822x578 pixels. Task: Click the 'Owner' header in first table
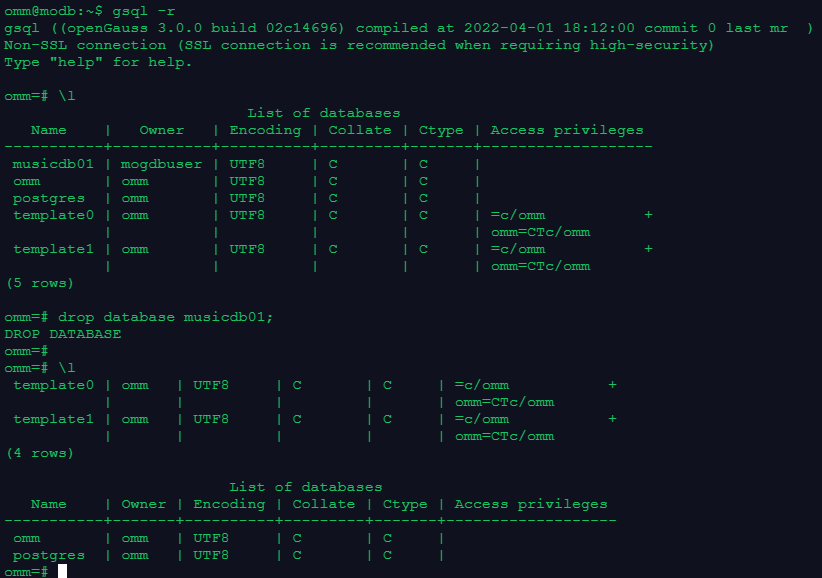click(161, 130)
